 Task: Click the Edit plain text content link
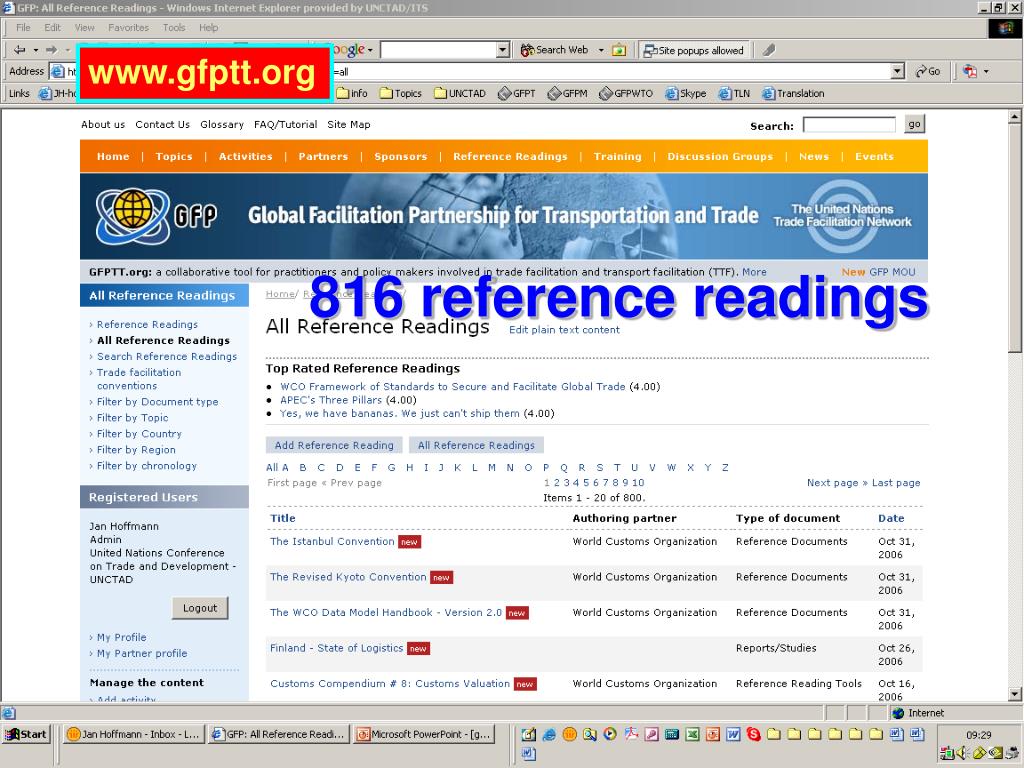[564, 330]
